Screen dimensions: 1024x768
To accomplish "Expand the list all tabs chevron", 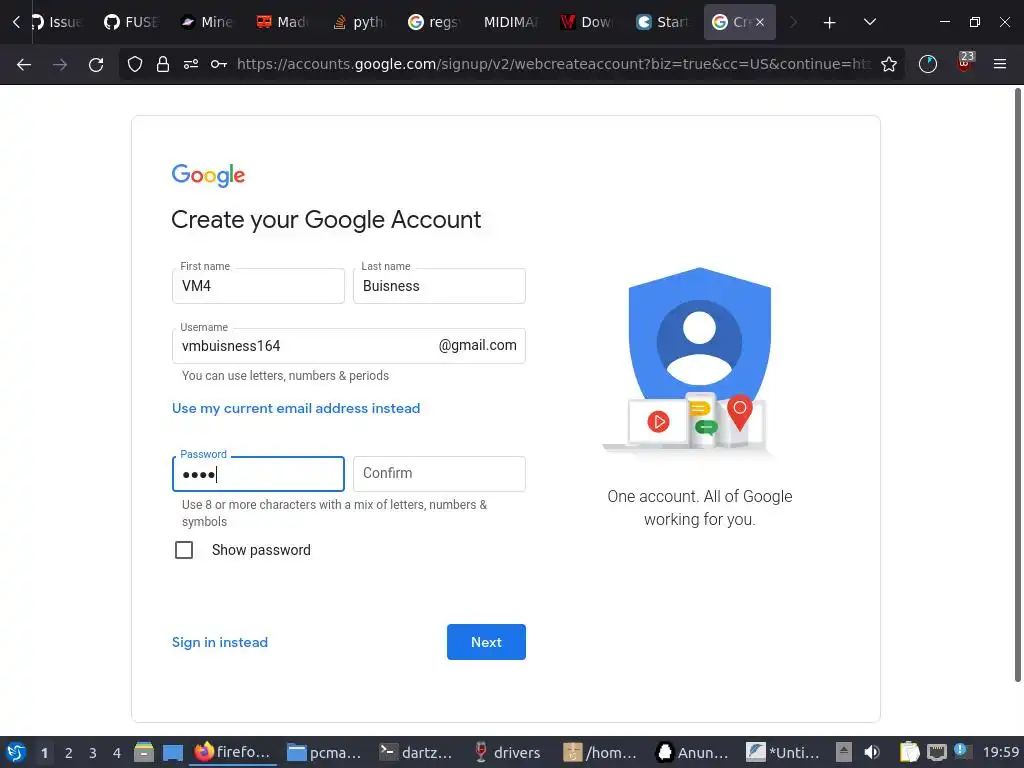I will click(x=870, y=22).
